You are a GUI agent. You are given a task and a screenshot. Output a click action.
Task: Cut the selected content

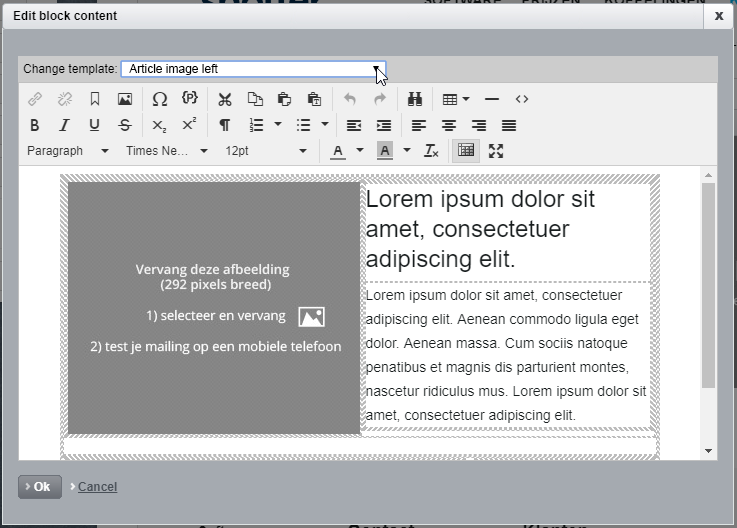tap(225, 99)
